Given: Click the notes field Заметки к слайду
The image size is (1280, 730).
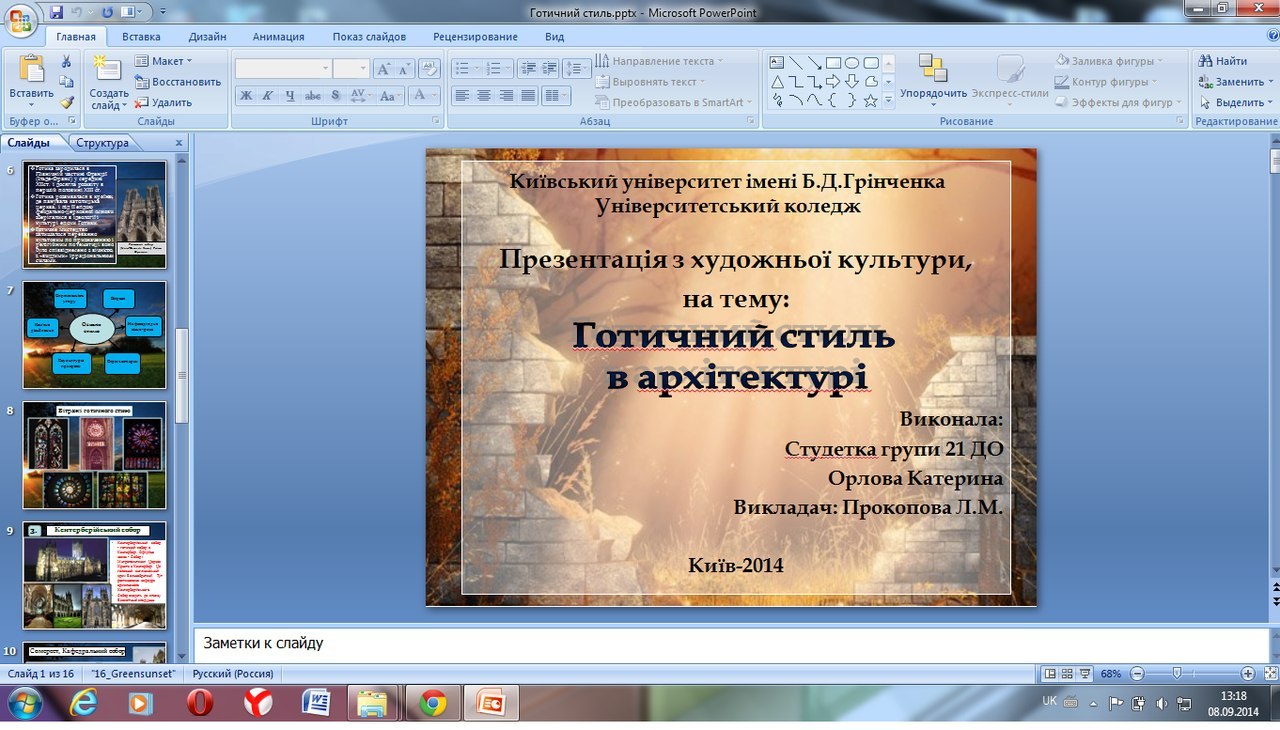Looking at the screenshot, I should 732,643.
